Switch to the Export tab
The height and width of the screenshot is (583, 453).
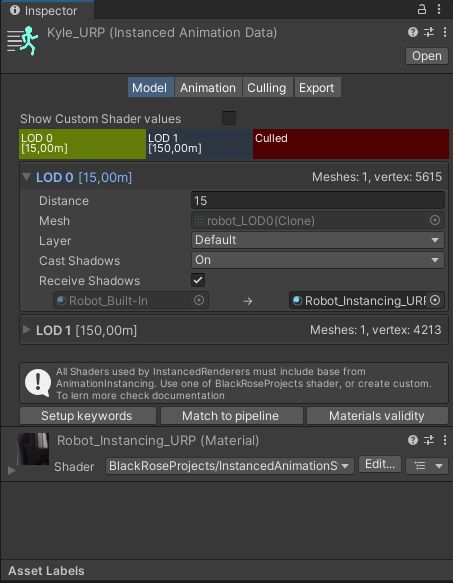[x=317, y=87]
